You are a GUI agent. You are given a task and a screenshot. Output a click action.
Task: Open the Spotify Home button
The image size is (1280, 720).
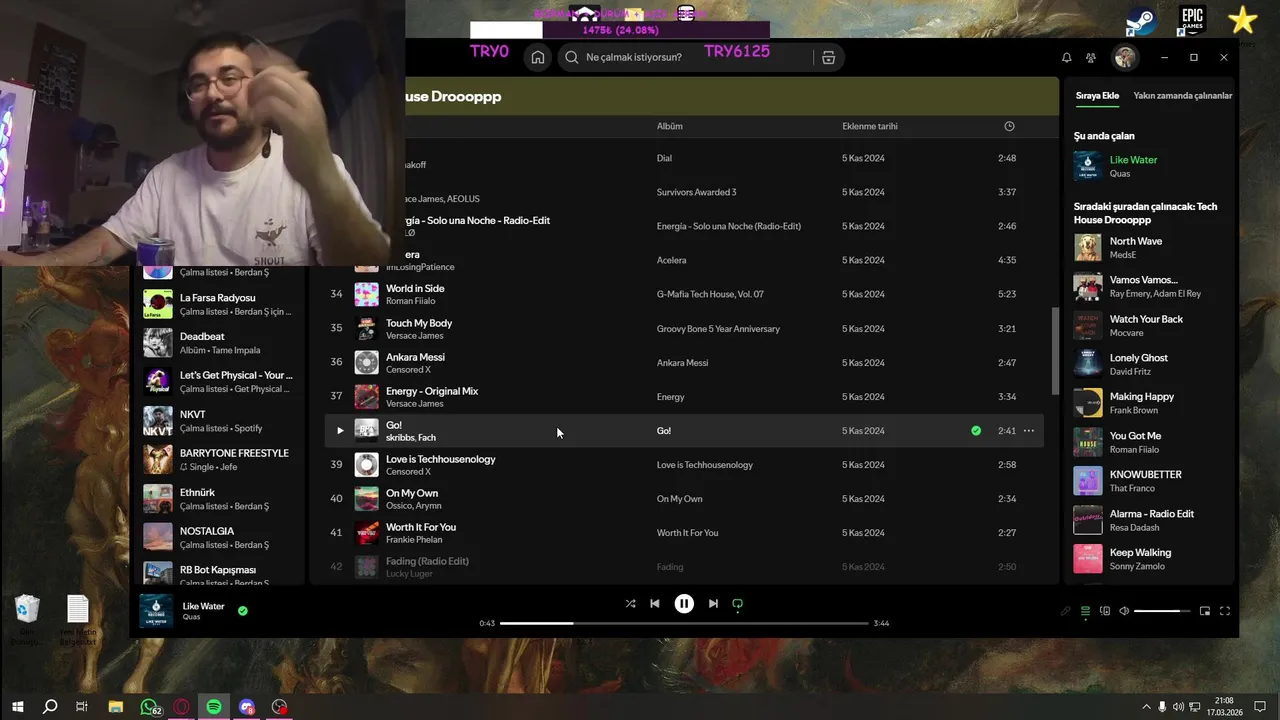538,57
